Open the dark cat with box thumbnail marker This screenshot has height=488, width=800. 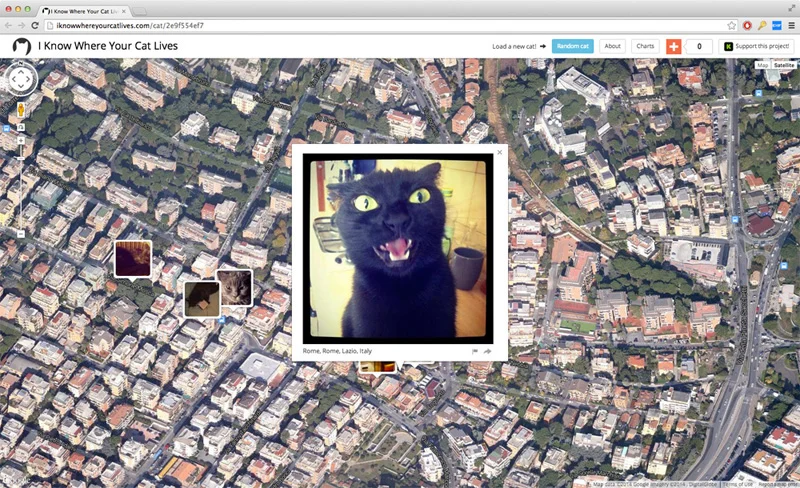(x=202, y=299)
